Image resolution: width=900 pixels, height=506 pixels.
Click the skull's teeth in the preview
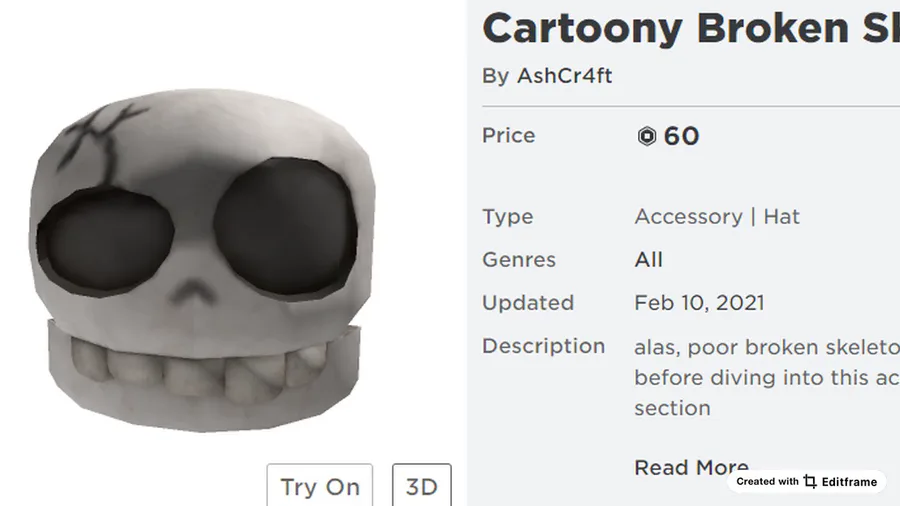201,369
